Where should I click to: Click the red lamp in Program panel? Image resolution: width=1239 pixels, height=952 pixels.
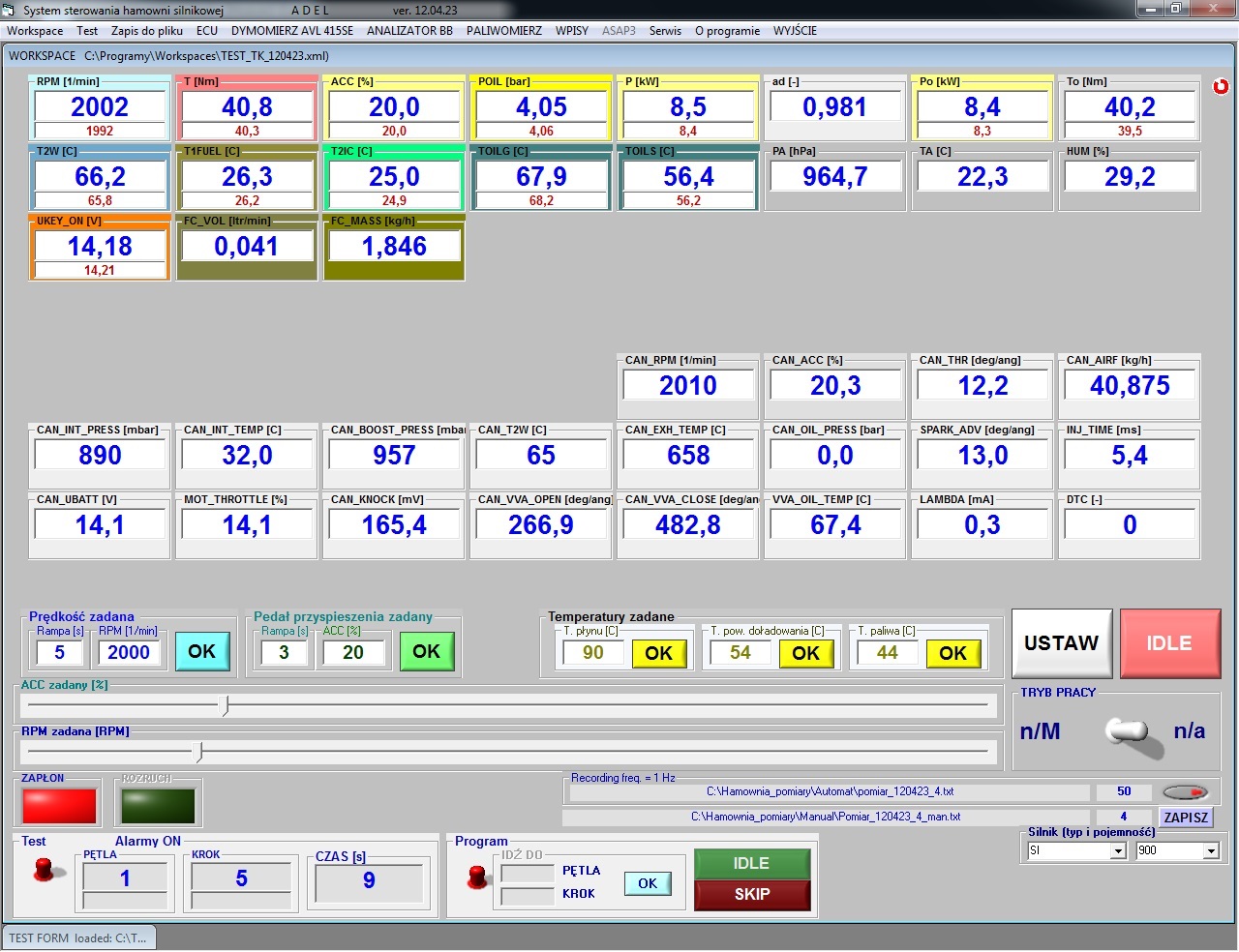click(x=476, y=878)
